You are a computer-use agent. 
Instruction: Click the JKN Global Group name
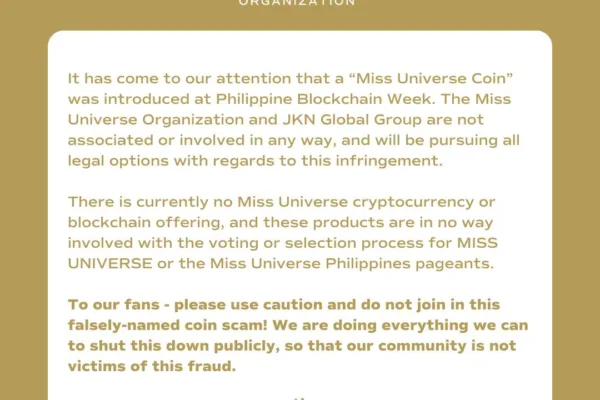click(x=352, y=119)
